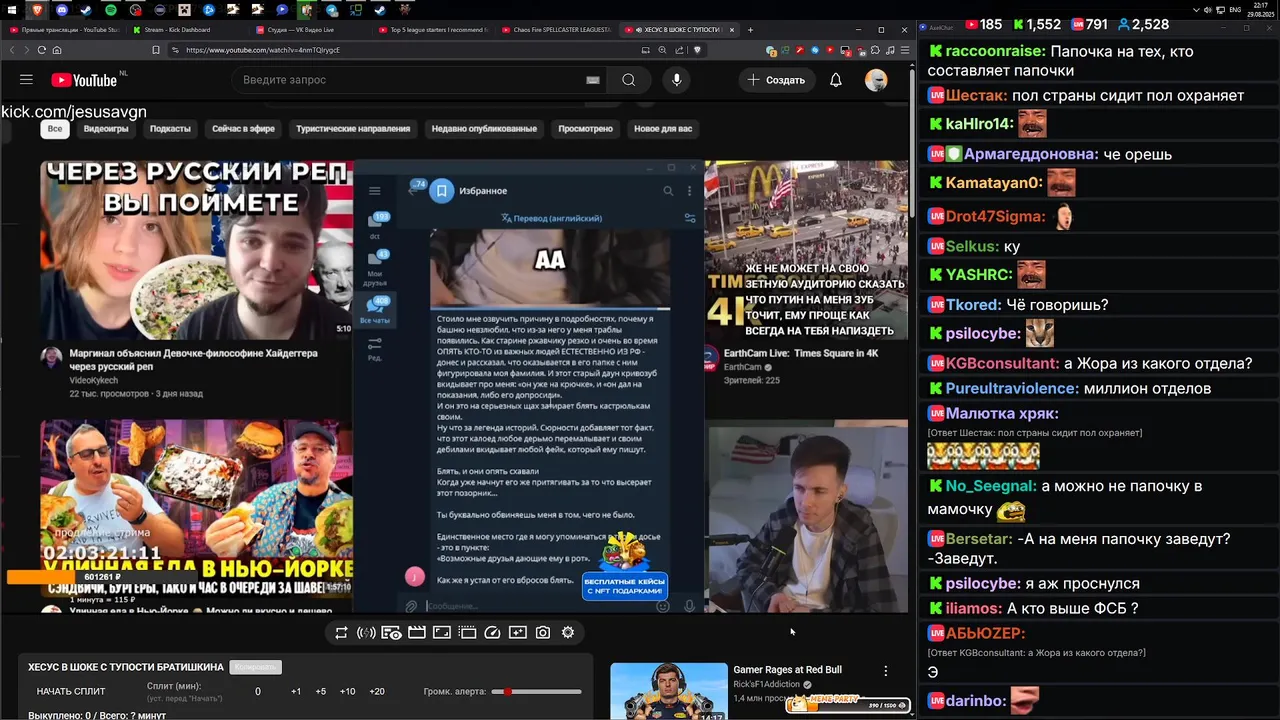
Task: Click the audio wave icon in toolbar
Action: coord(366,632)
